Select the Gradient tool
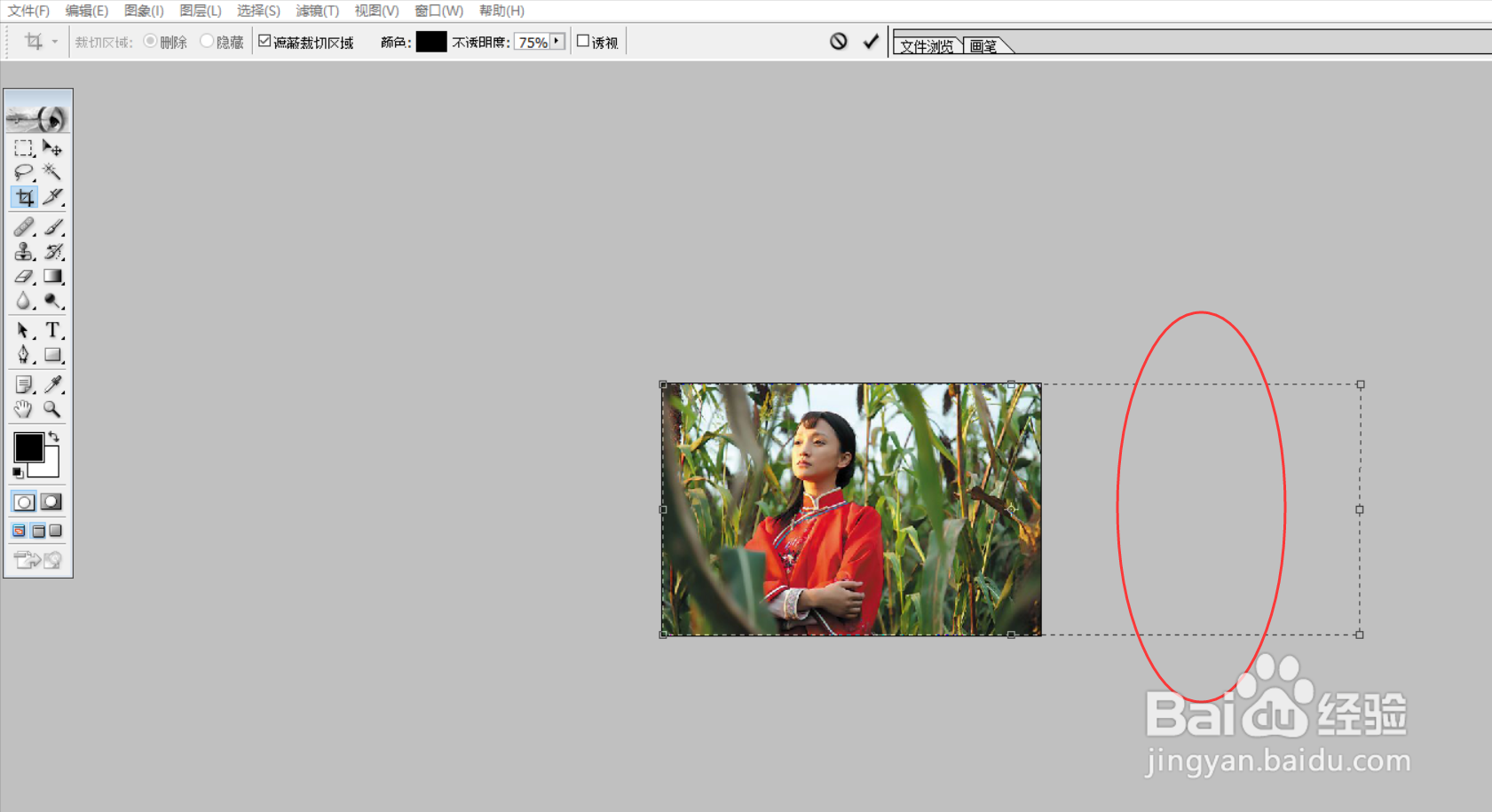The image size is (1492, 812). pos(52,277)
